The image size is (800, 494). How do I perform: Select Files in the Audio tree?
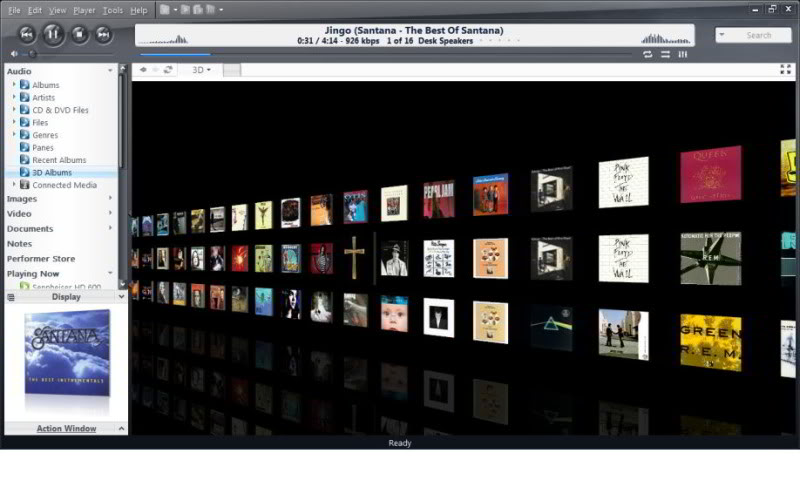click(40, 122)
